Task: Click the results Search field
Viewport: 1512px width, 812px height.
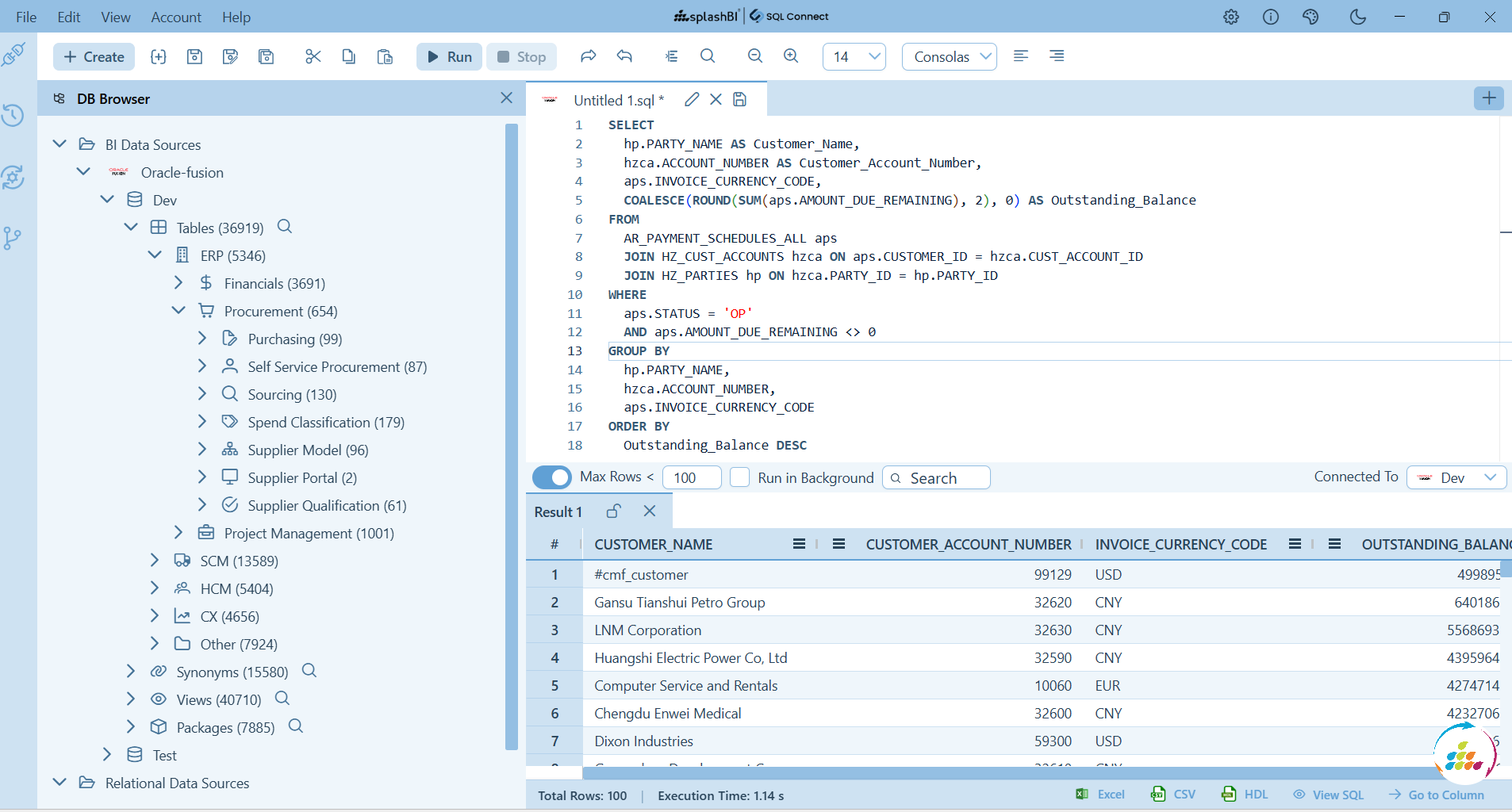Action: pos(936,477)
